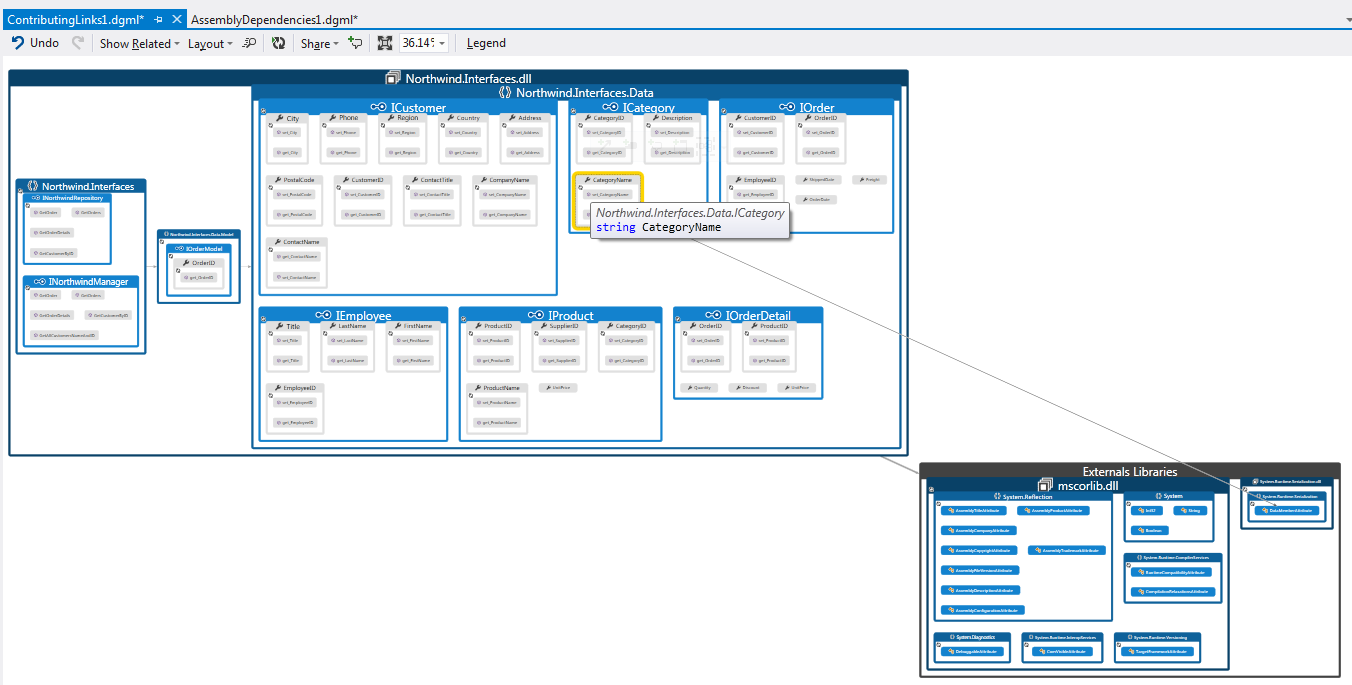Open the Layout dropdown

point(207,43)
